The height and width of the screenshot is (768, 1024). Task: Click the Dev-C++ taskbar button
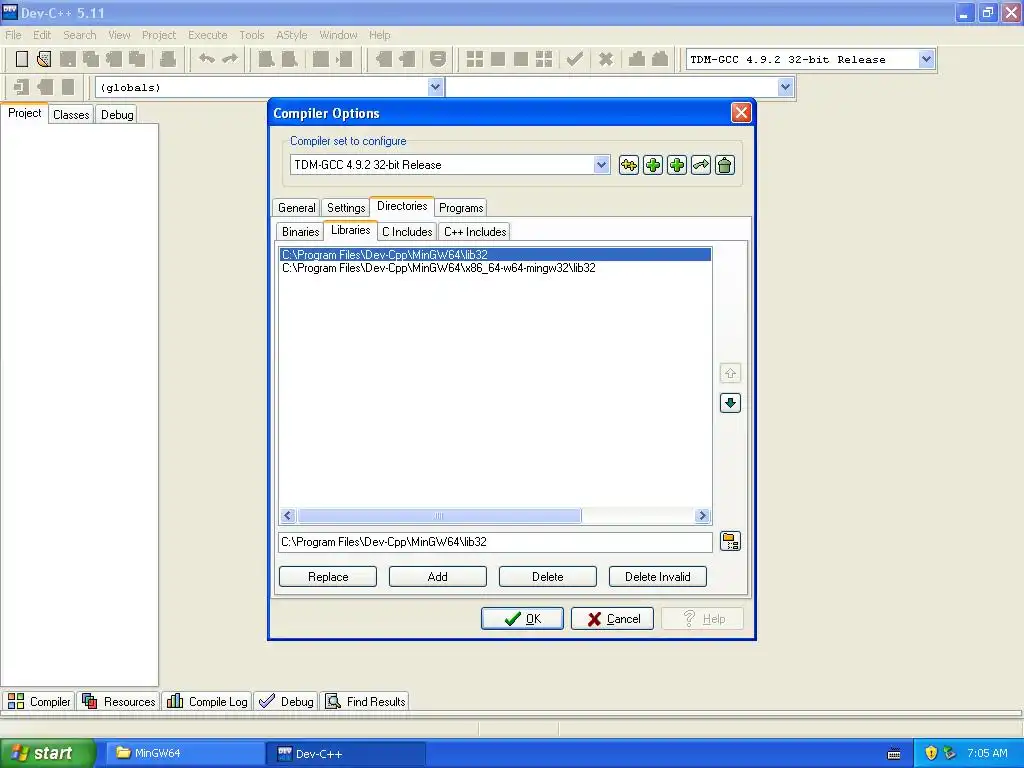346,754
